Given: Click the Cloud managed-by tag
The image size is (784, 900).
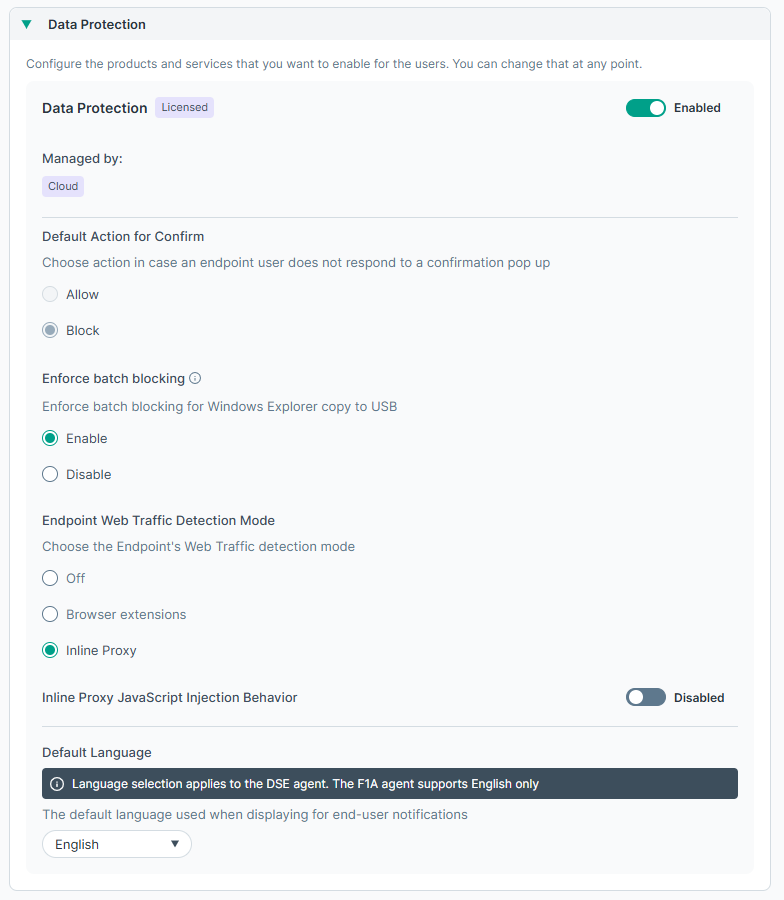Looking at the screenshot, I should tap(63, 186).
